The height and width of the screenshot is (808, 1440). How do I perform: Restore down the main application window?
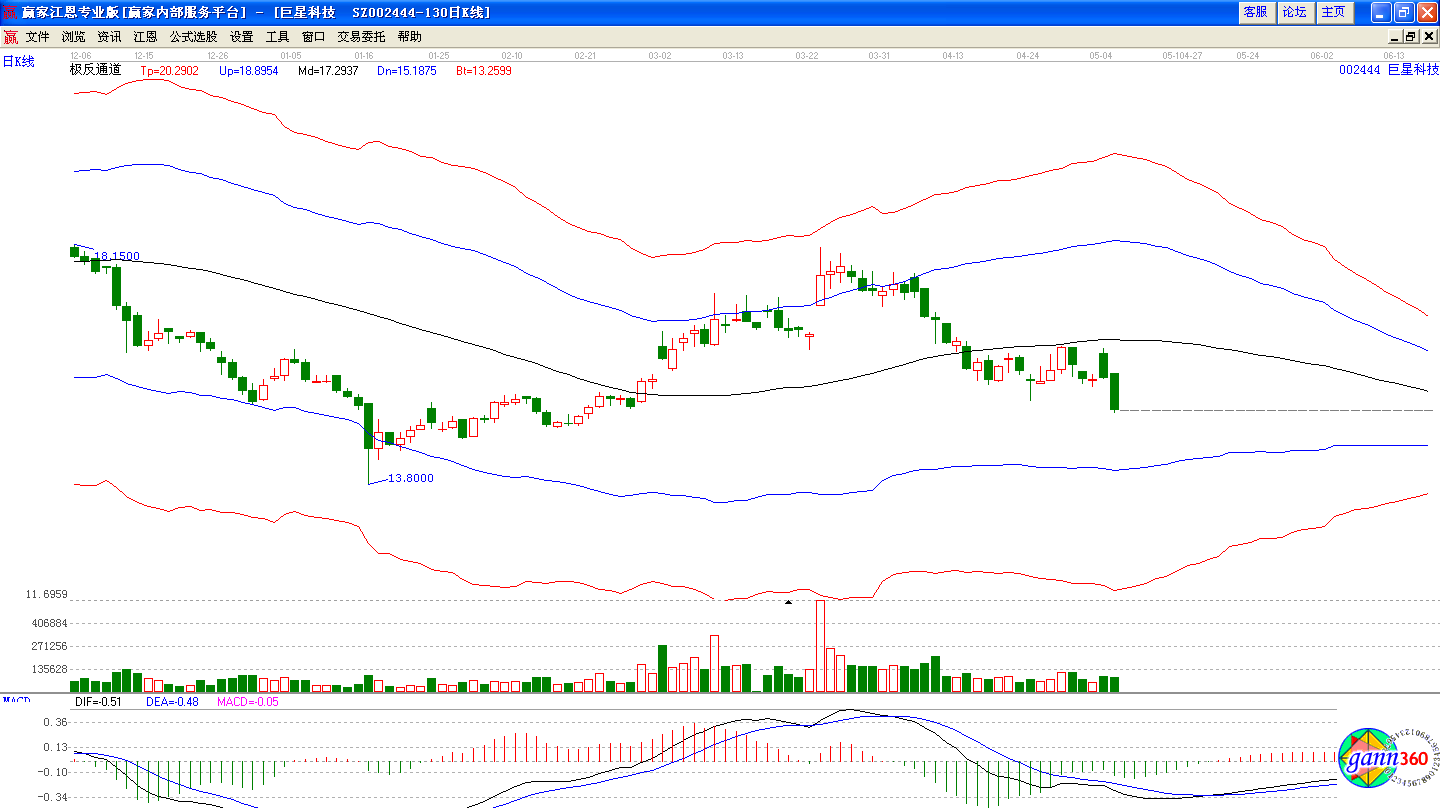(1404, 12)
